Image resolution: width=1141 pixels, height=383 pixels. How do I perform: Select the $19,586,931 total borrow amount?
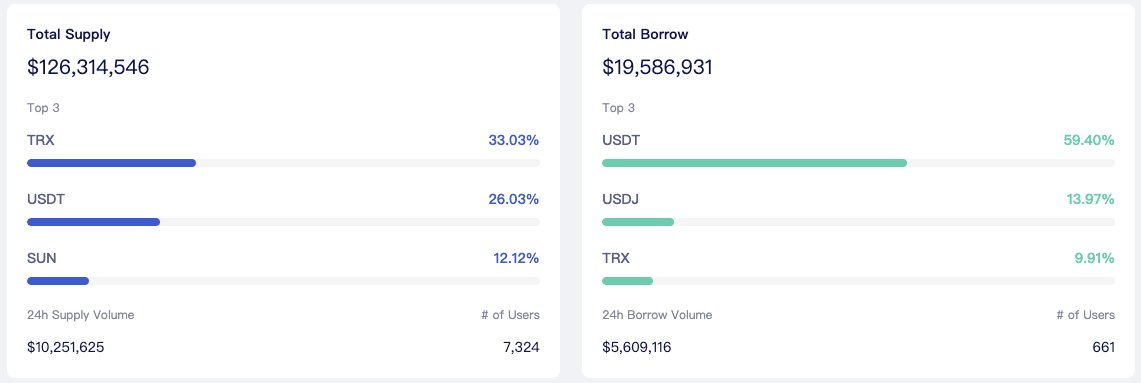coord(658,67)
